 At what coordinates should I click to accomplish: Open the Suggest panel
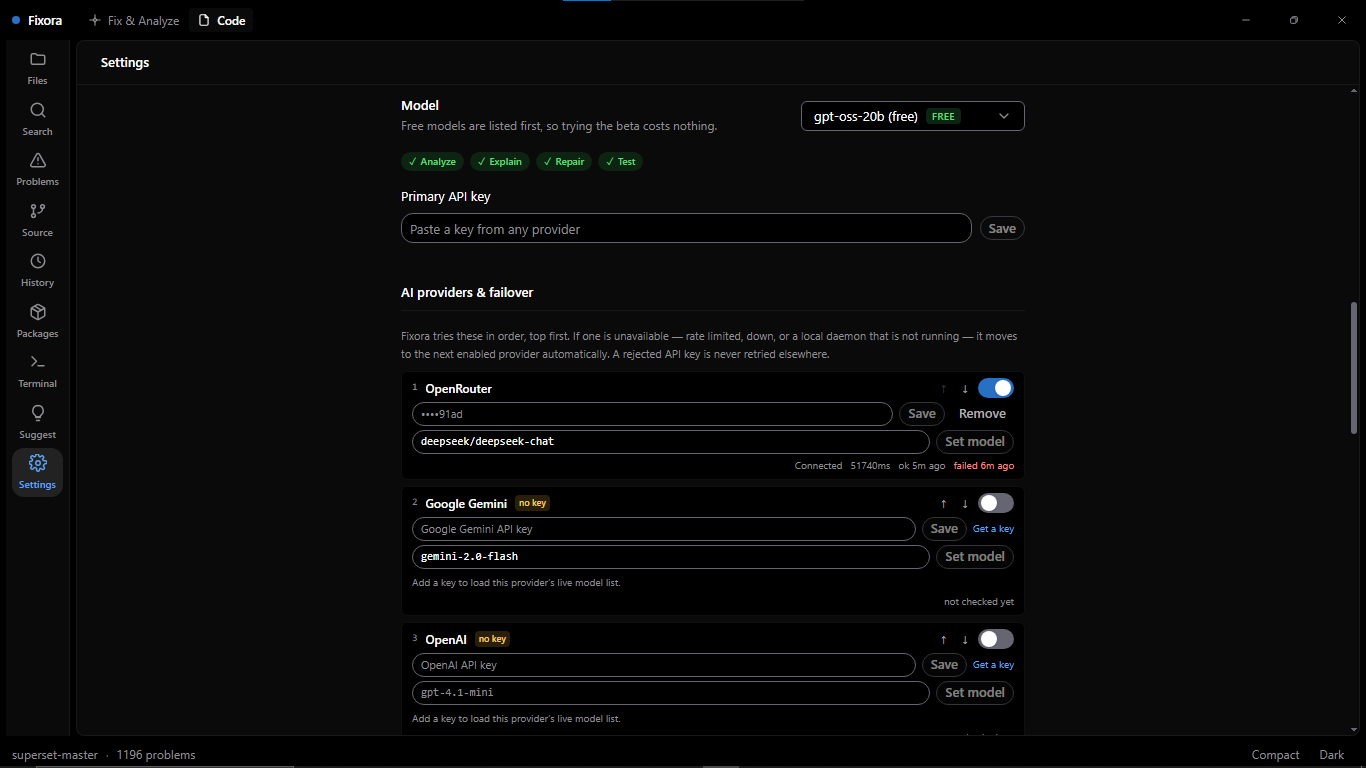(x=37, y=422)
